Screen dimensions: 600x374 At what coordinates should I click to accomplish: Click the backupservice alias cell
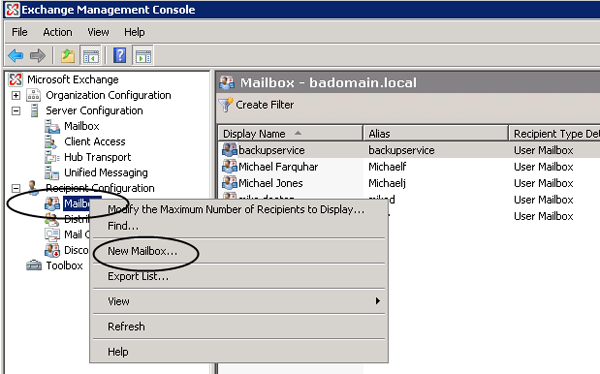pyautogui.click(x=401, y=150)
